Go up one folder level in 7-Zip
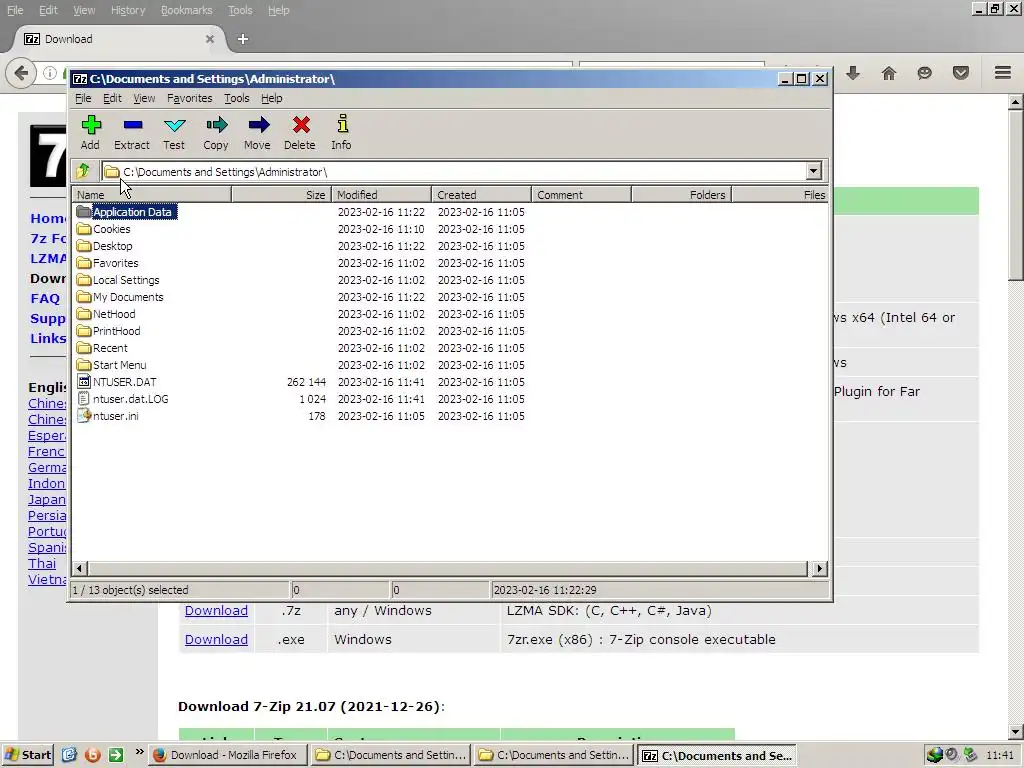 84,171
